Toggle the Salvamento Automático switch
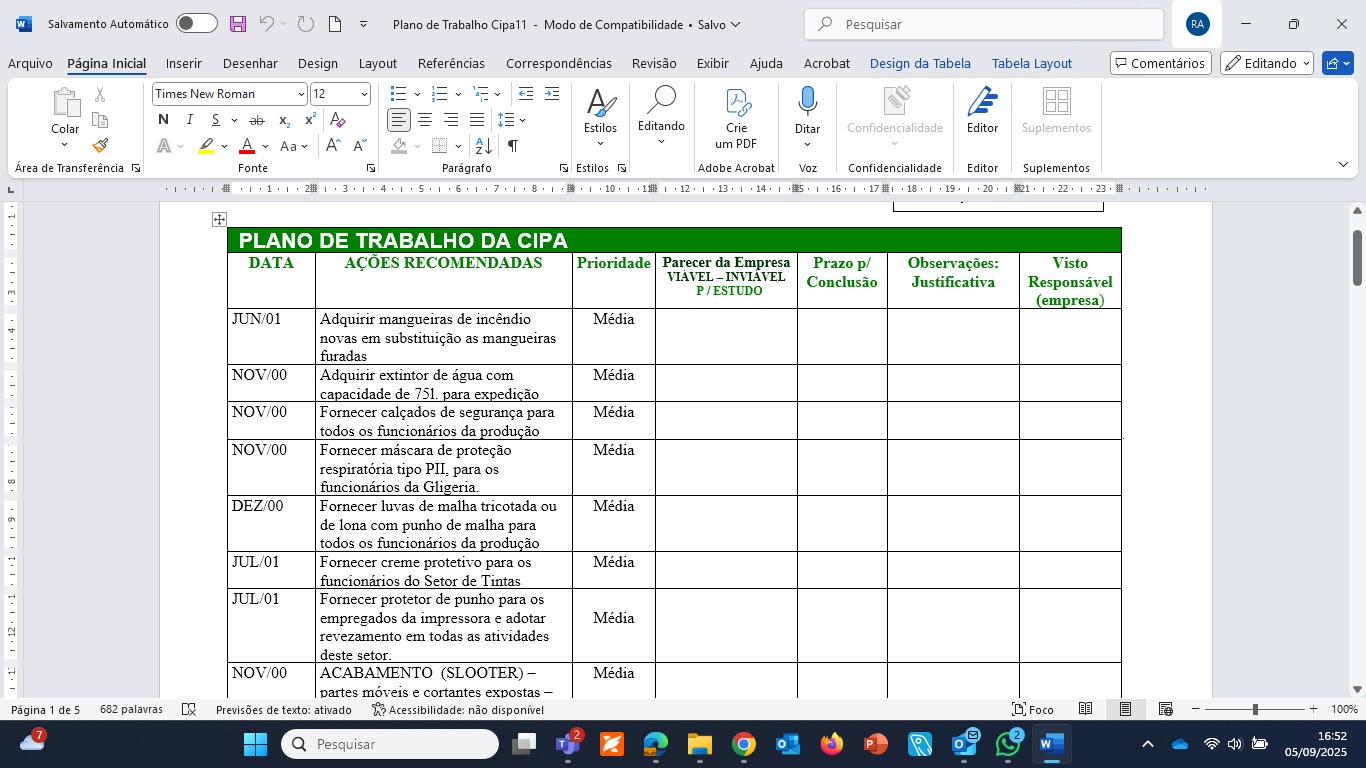The image size is (1366, 768). (x=196, y=24)
